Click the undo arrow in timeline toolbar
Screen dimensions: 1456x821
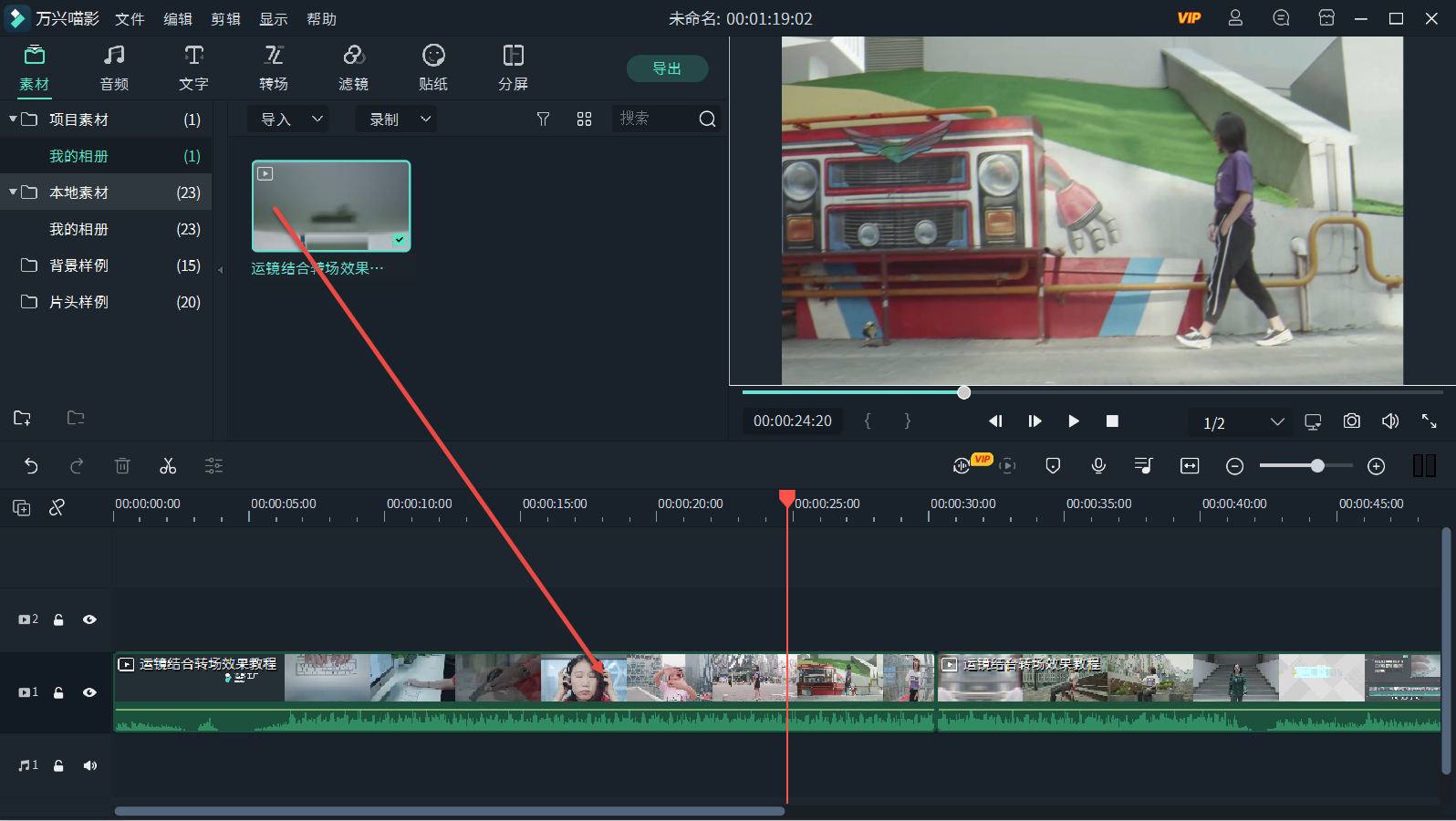[31, 466]
